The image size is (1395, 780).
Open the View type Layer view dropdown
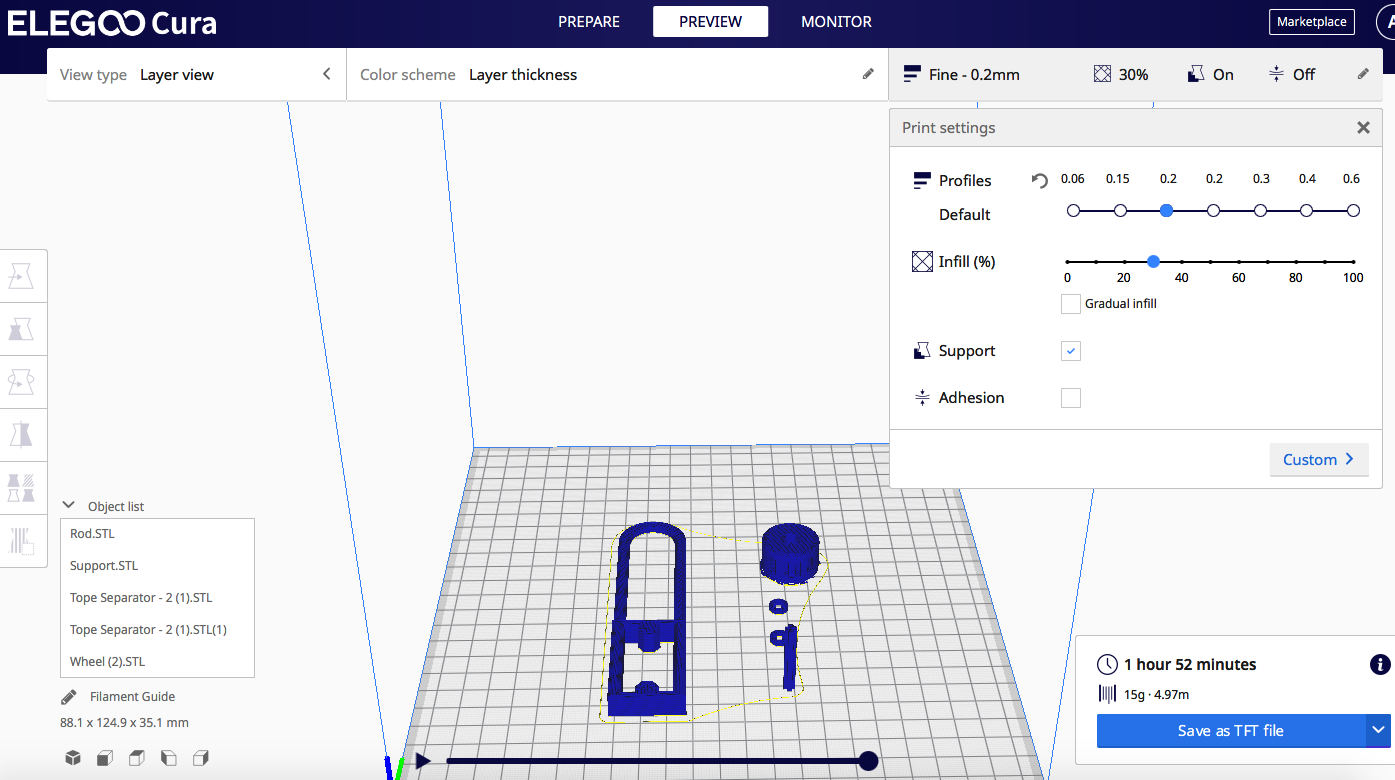click(x=197, y=75)
